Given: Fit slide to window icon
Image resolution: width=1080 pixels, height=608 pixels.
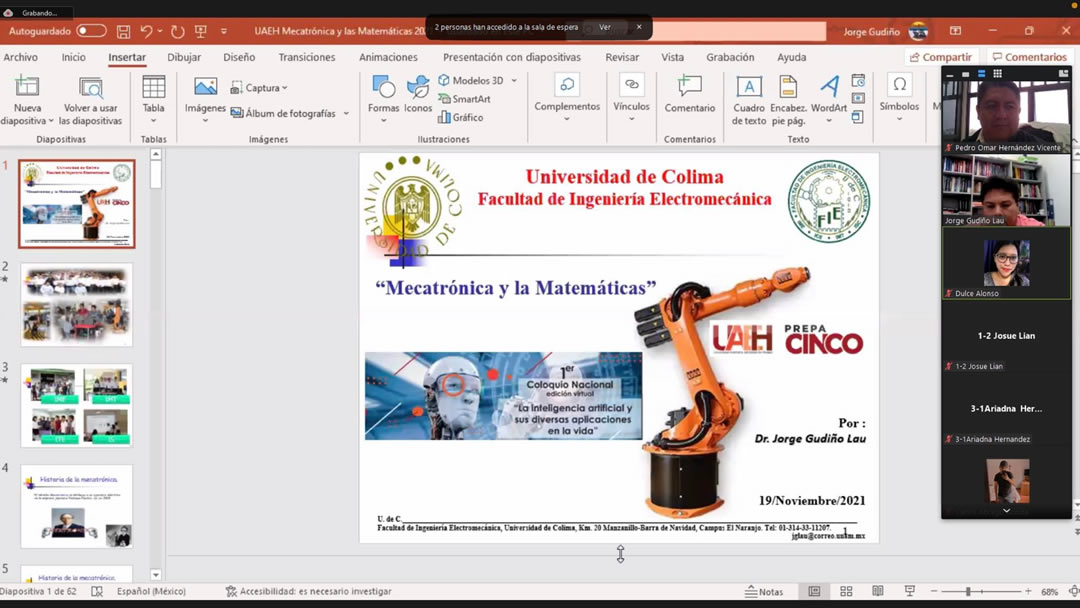Looking at the screenshot, I should tap(1074, 591).
